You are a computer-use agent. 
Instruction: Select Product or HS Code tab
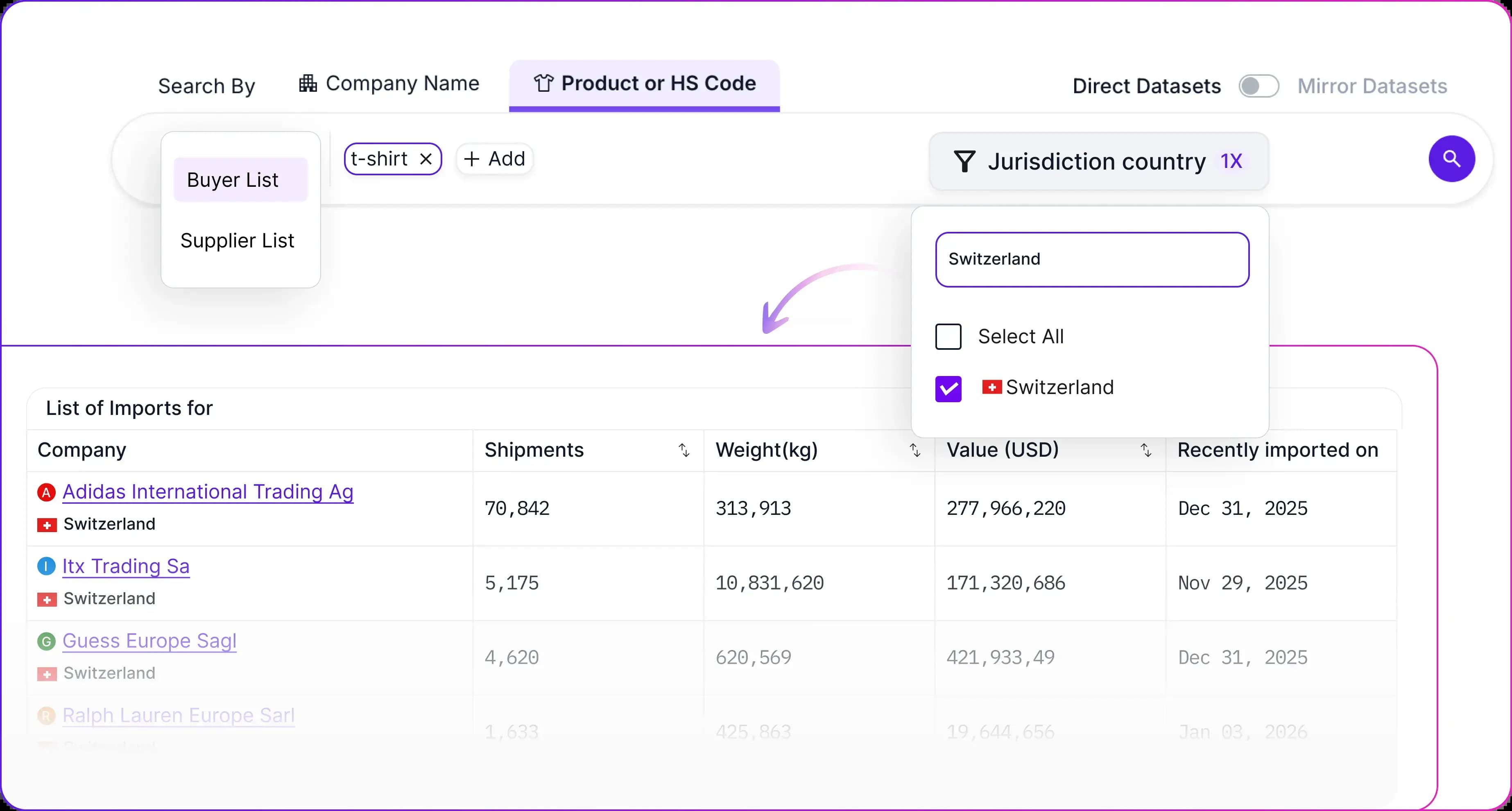644,84
